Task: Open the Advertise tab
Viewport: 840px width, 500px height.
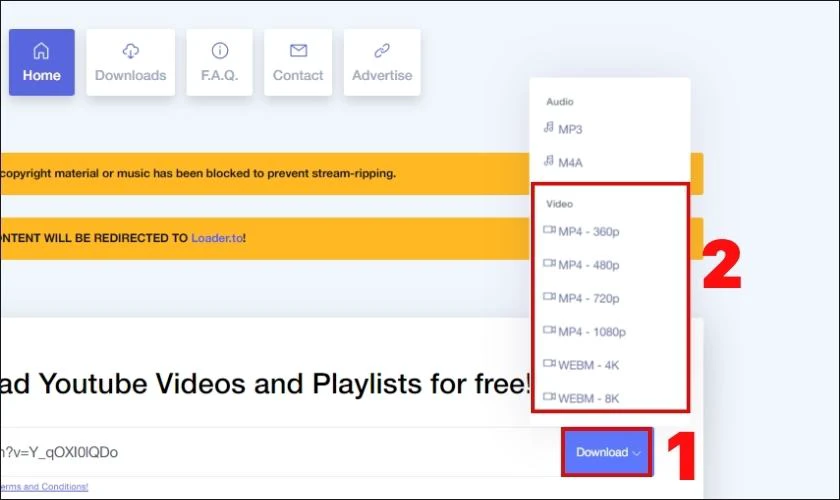Action: click(x=382, y=62)
